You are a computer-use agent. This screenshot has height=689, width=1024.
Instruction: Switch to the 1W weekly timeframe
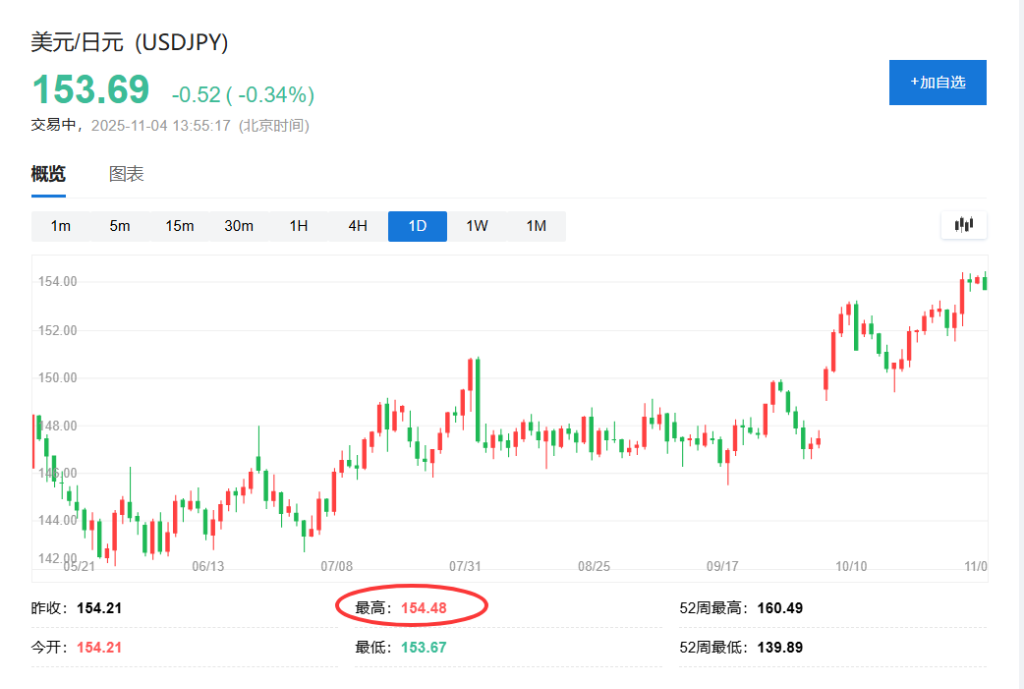click(x=476, y=226)
